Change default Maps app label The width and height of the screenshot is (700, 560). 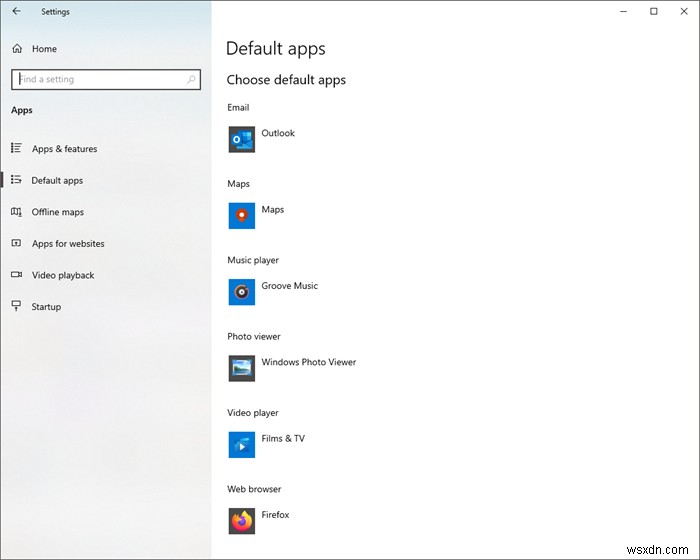click(x=272, y=209)
